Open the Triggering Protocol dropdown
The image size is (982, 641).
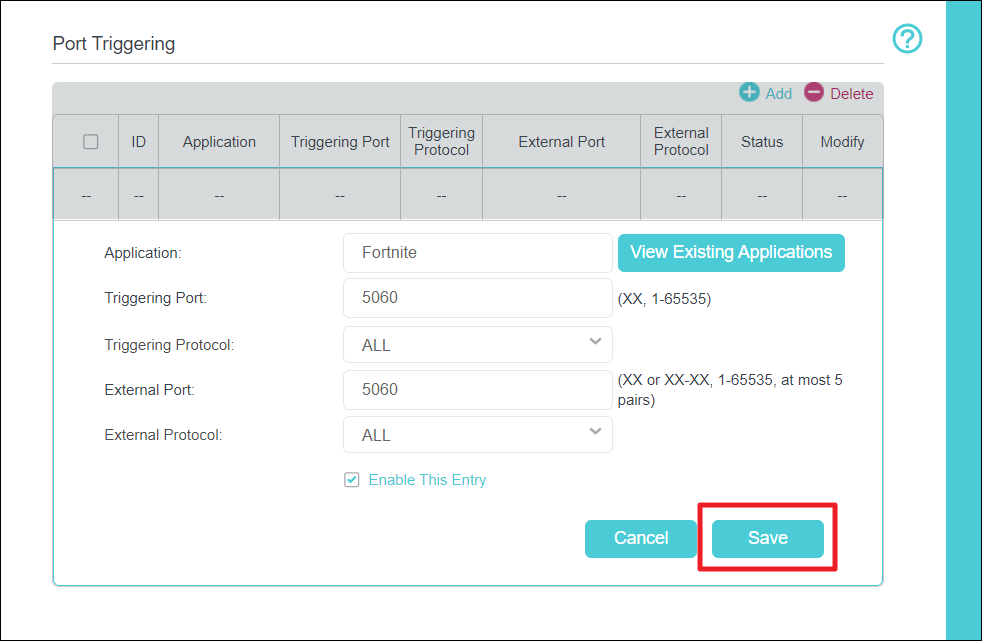(477, 345)
